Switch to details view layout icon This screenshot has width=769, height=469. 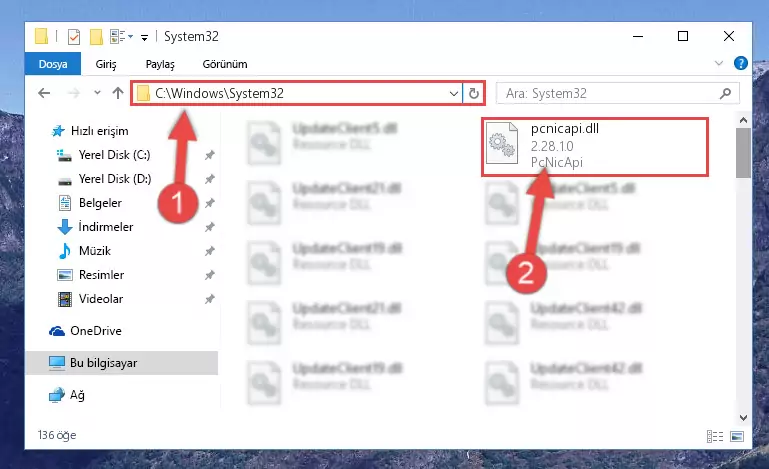click(715, 436)
